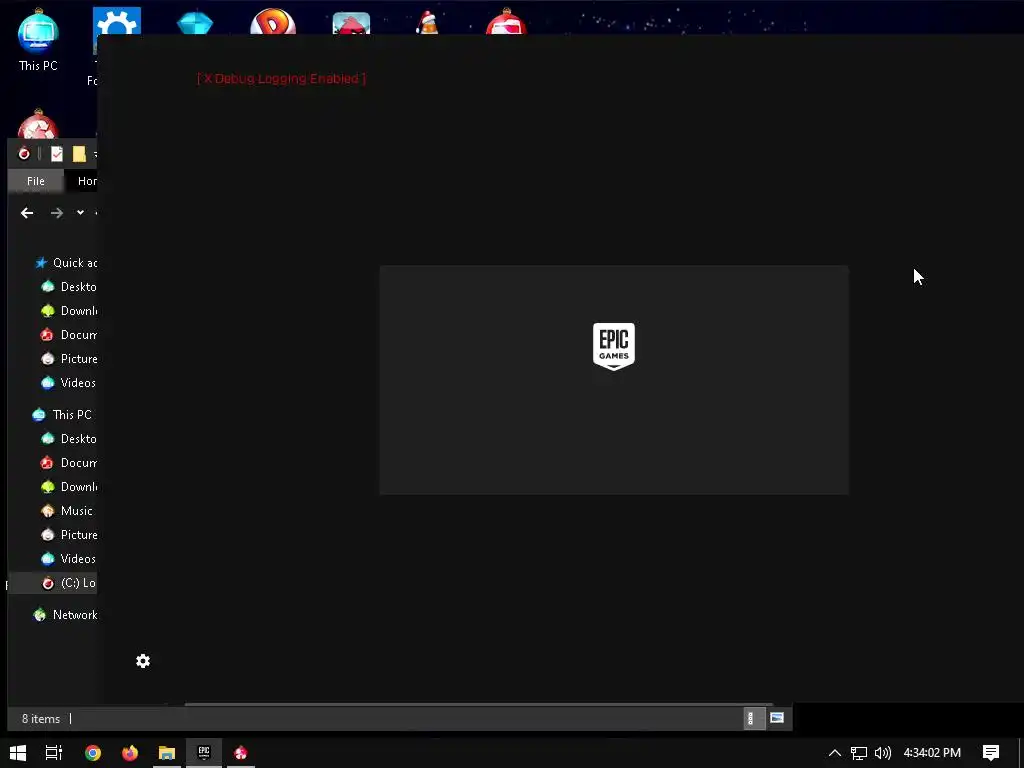Open the Action Center notifications
This screenshot has width=1024, height=768.
(x=991, y=753)
